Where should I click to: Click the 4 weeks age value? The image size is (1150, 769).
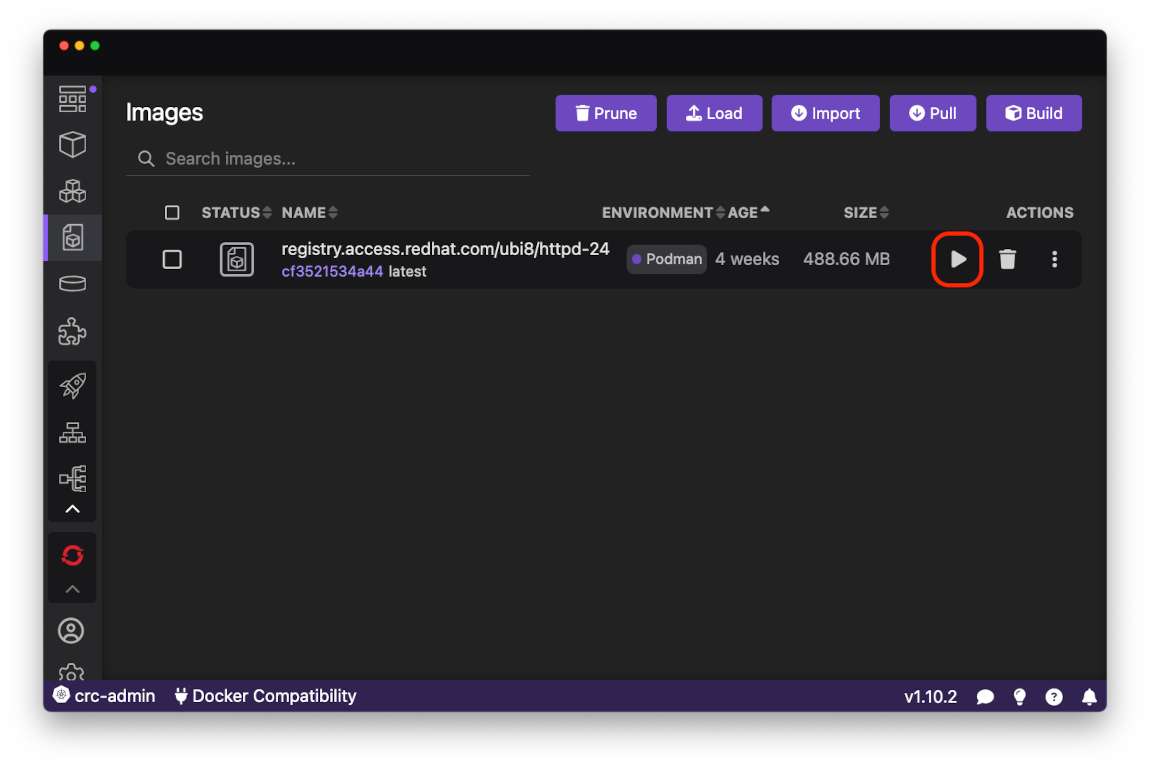(x=747, y=259)
